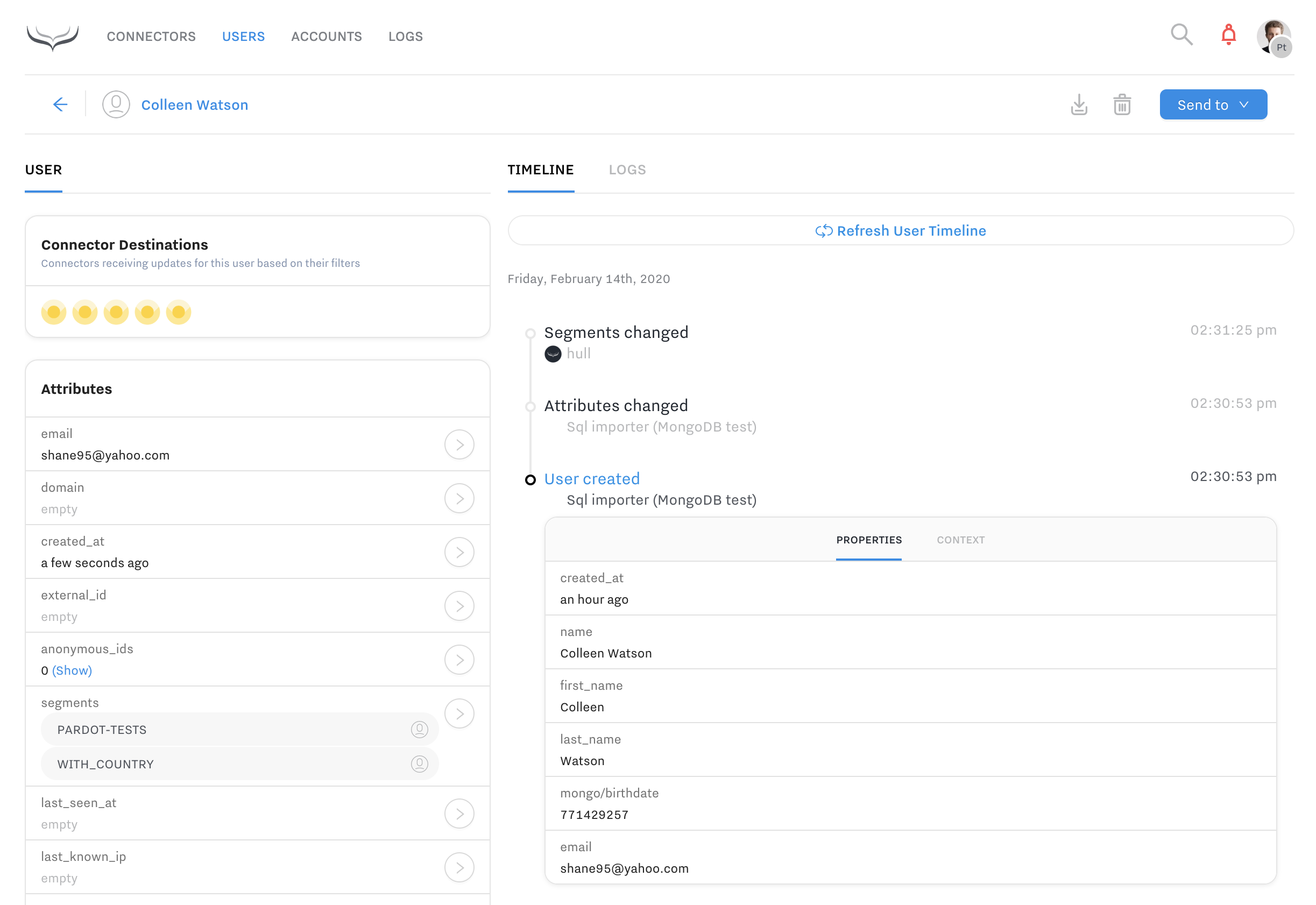
Task: Select the User created timeline marker
Action: click(529, 480)
